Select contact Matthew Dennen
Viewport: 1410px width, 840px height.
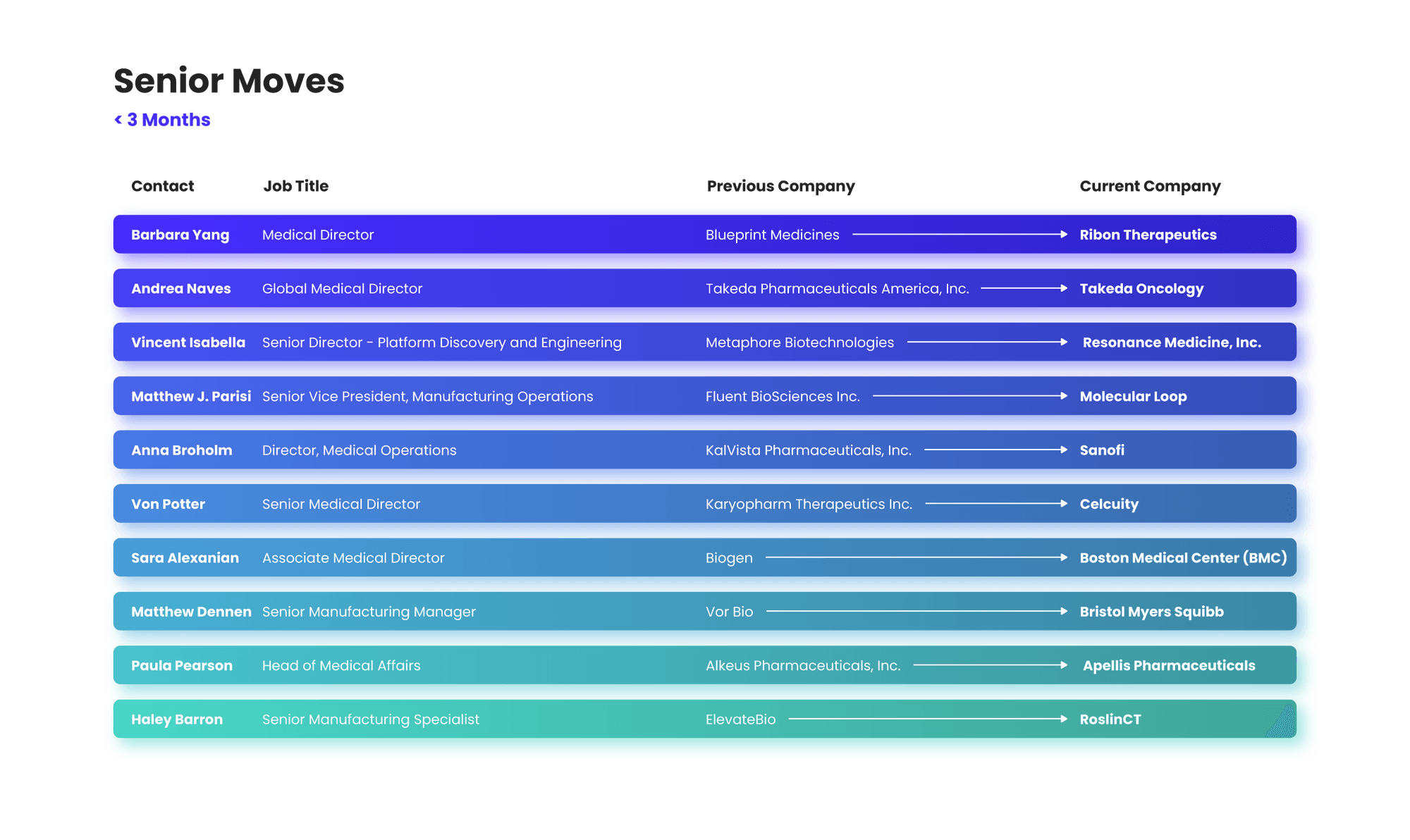(191, 612)
